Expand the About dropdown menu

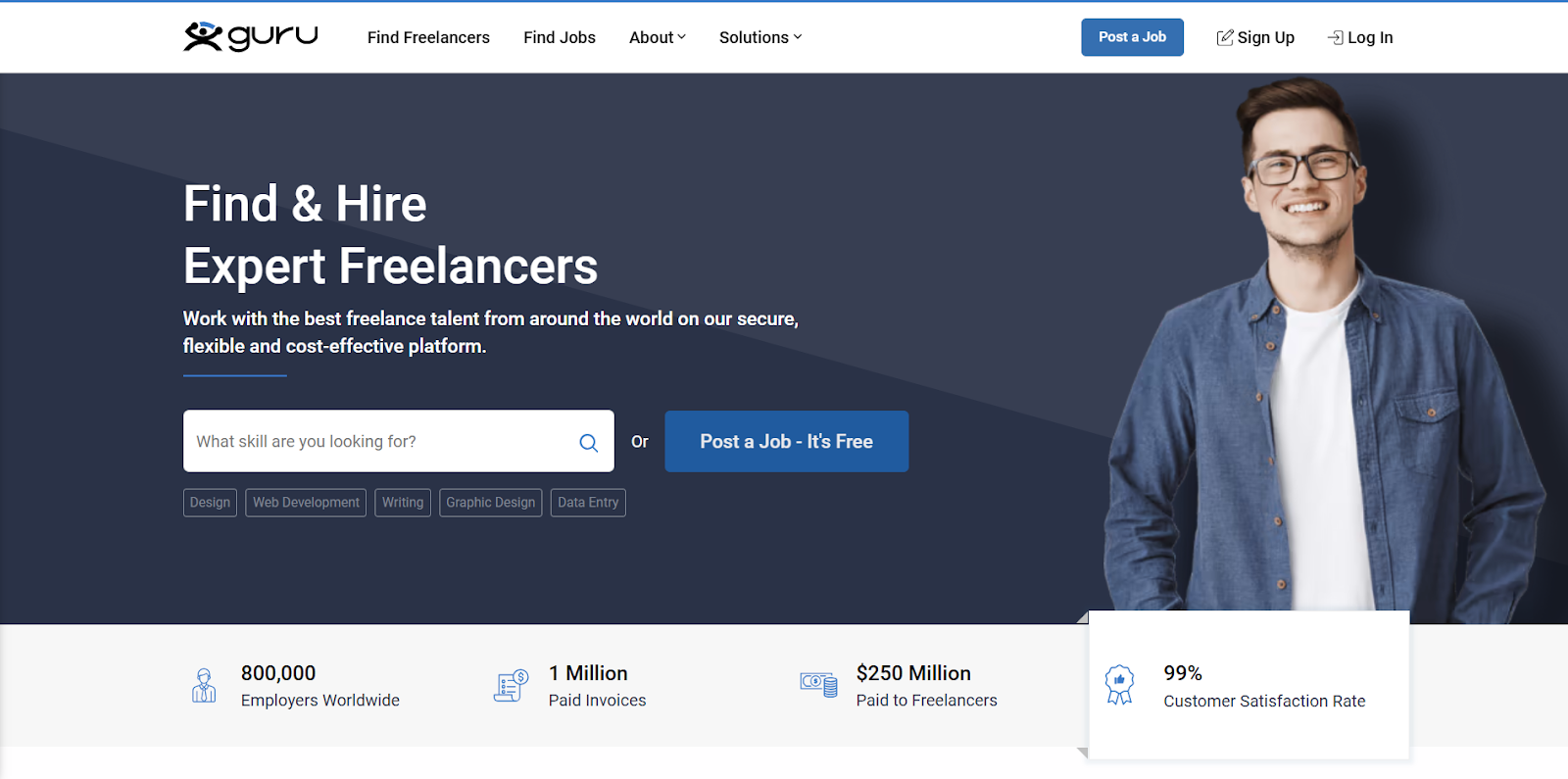click(657, 37)
